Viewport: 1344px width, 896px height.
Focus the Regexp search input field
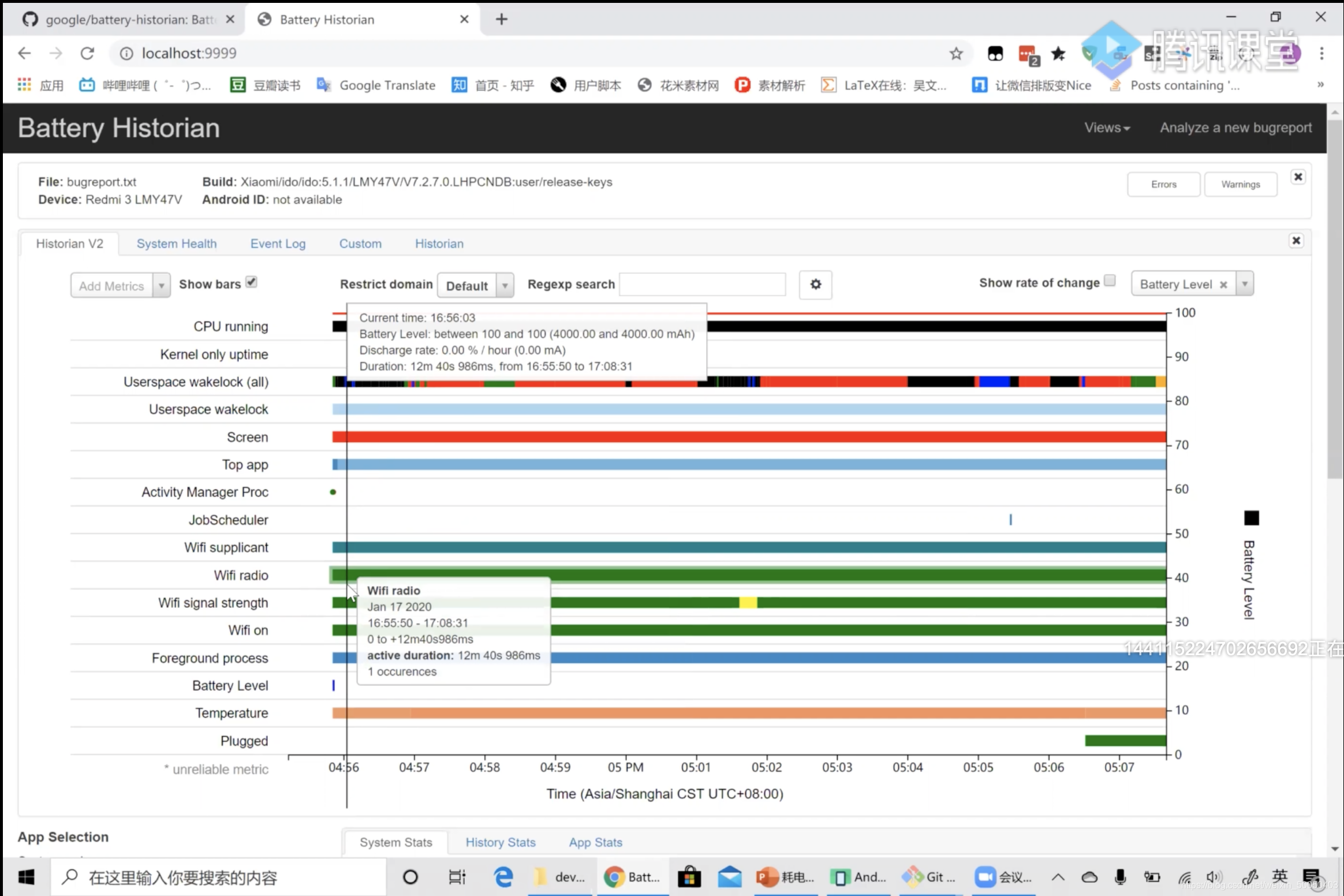coord(702,285)
